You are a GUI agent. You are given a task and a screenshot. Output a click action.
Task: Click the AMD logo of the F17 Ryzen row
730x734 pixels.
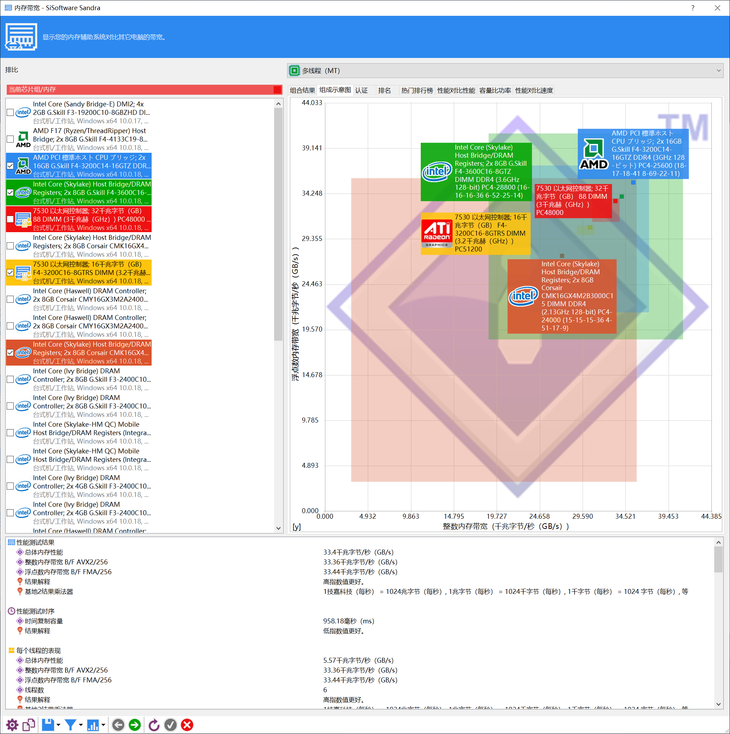click(x=23, y=139)
